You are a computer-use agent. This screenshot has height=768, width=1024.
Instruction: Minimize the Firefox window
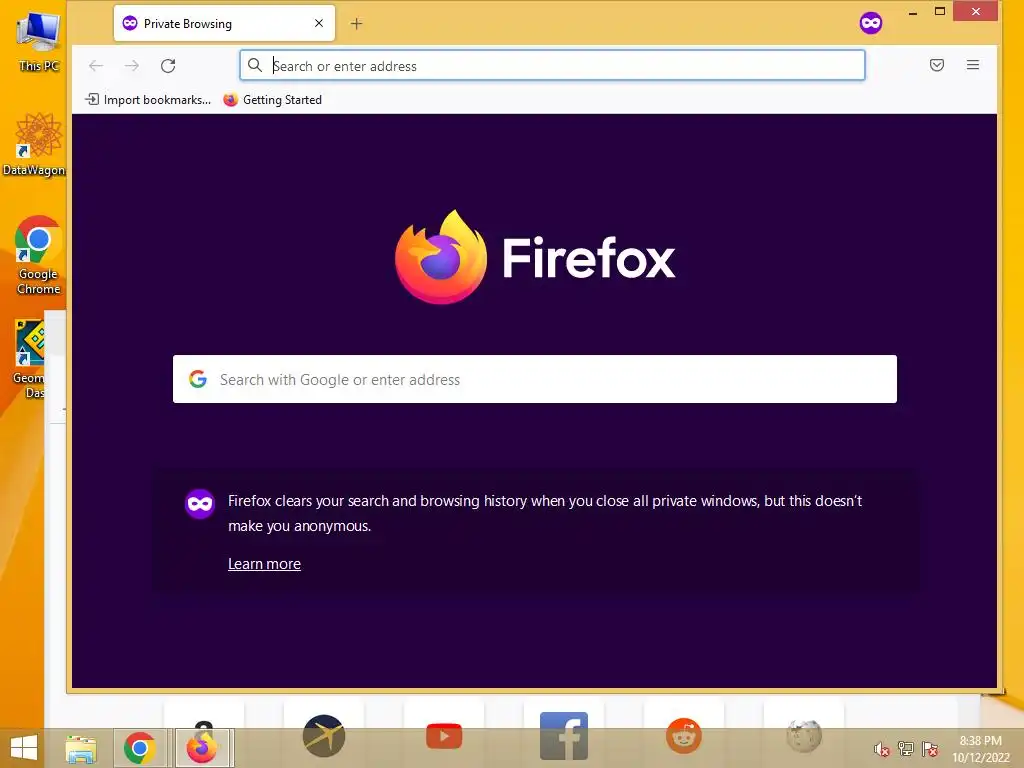tap(912, 12)
